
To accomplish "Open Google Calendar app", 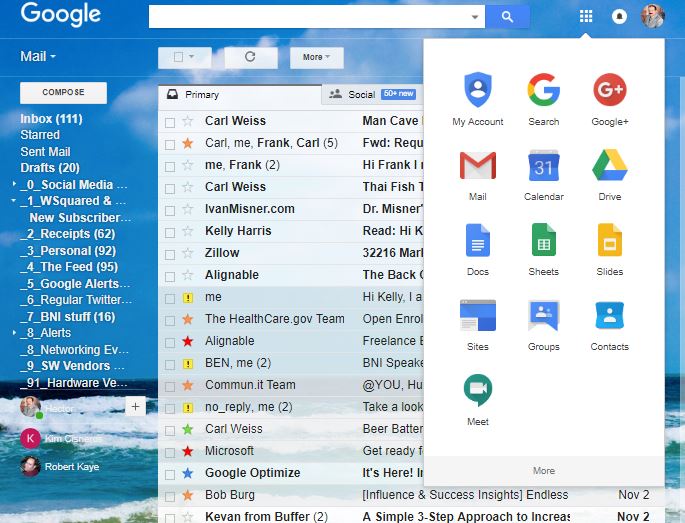I will tap(543, 174).
